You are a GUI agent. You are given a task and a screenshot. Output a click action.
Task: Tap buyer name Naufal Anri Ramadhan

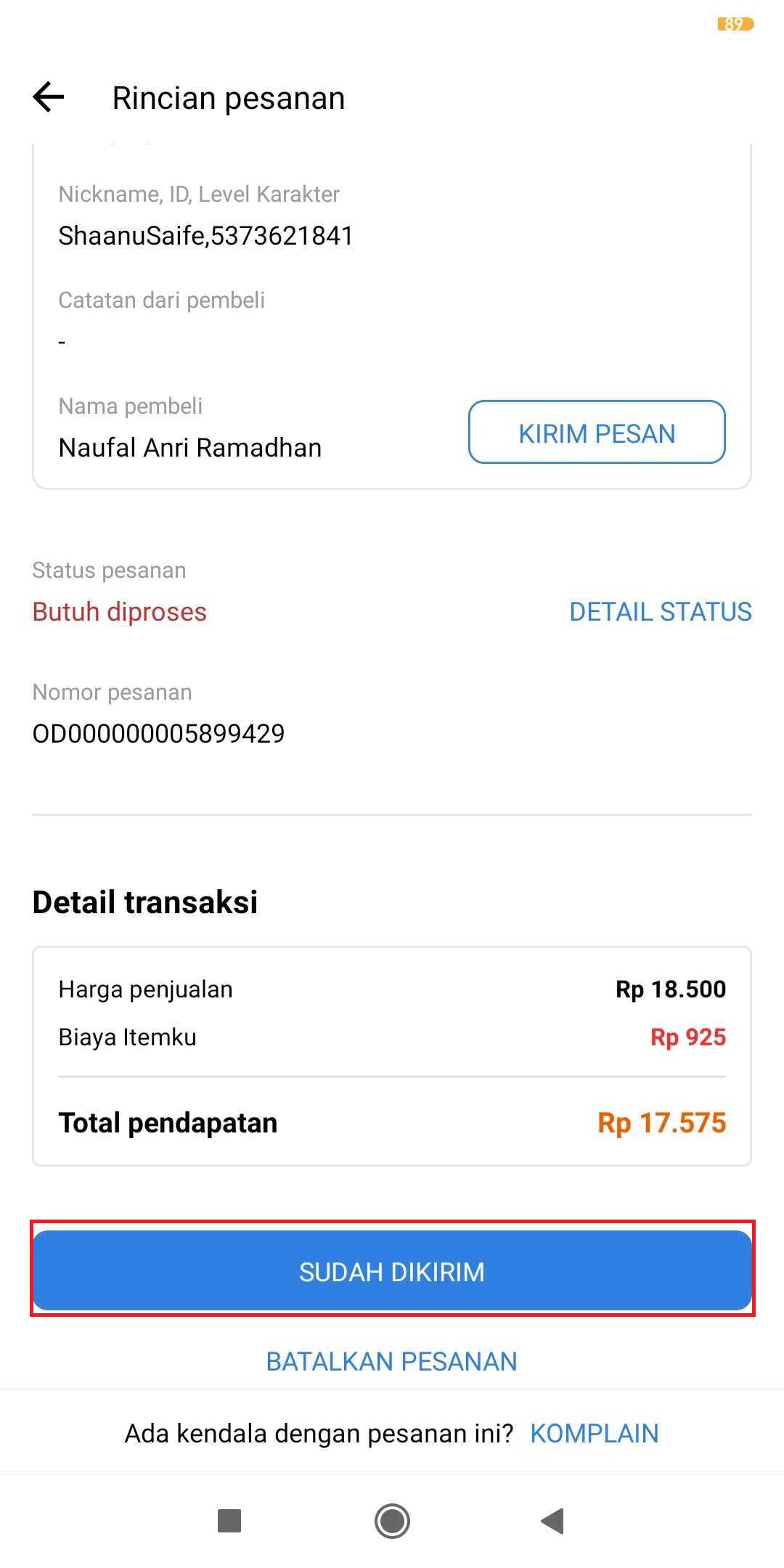189,448
